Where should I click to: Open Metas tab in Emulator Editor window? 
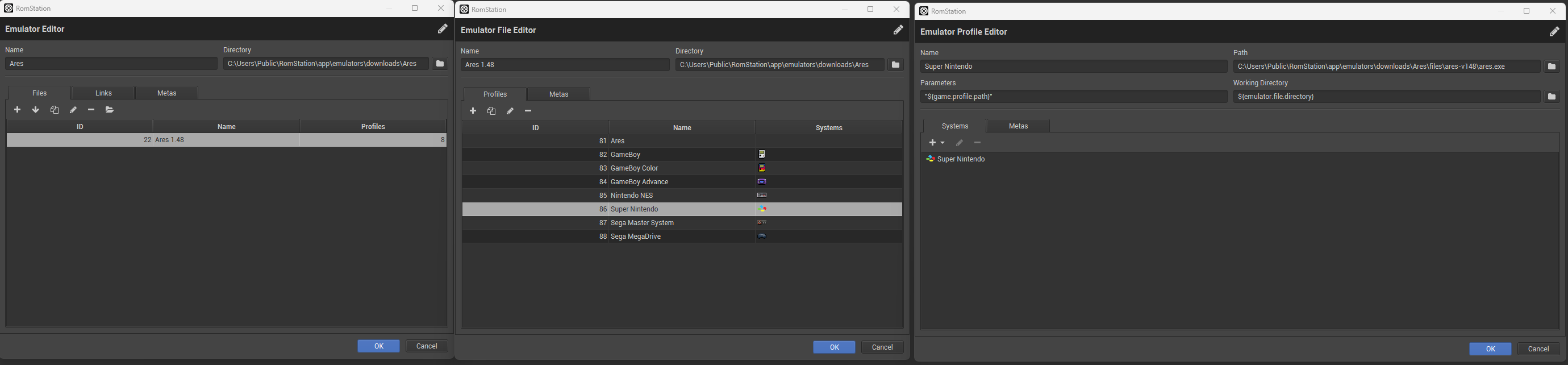pos(167,93)
